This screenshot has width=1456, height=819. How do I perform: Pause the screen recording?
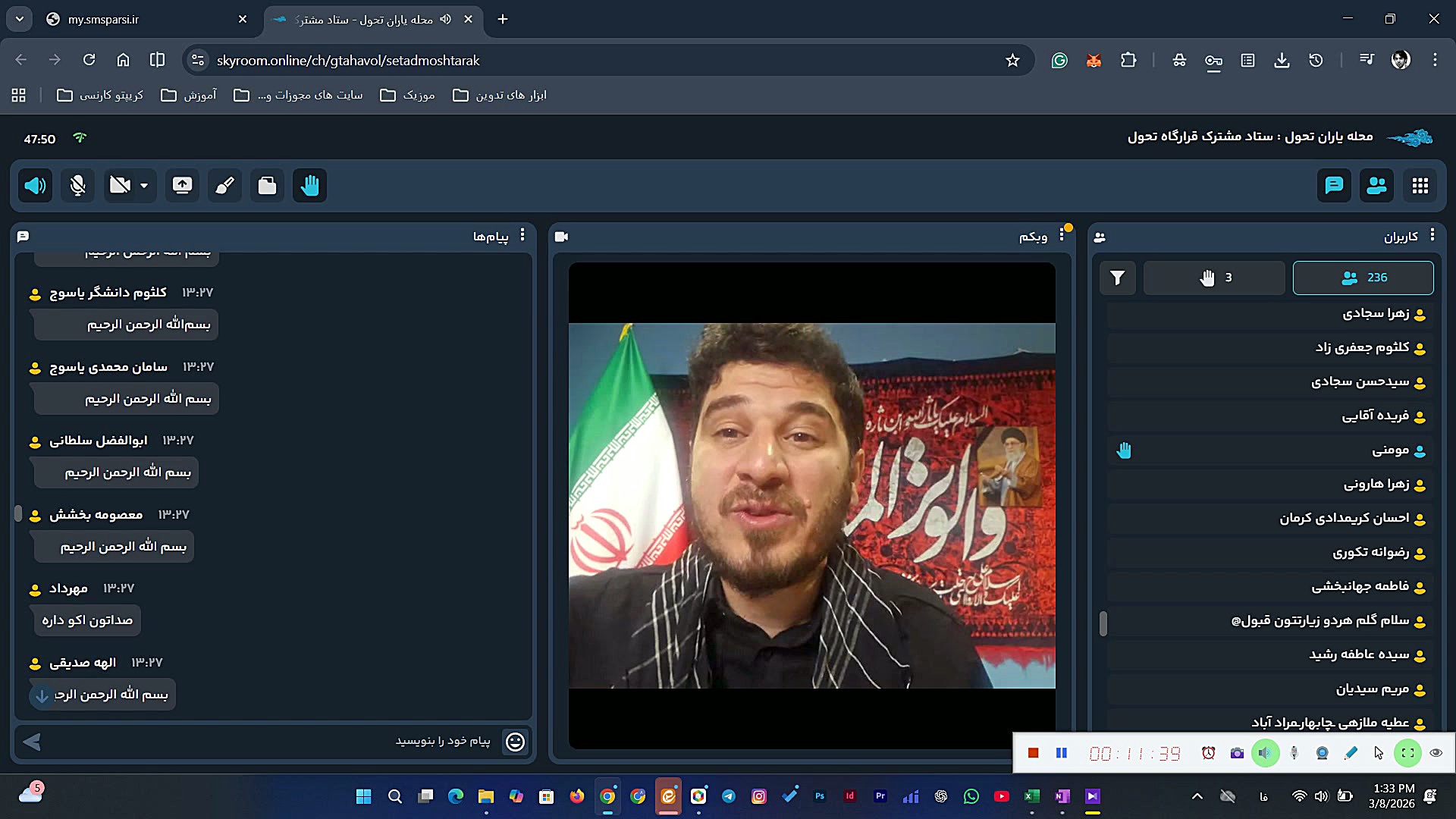click(x=1062, y=753)
